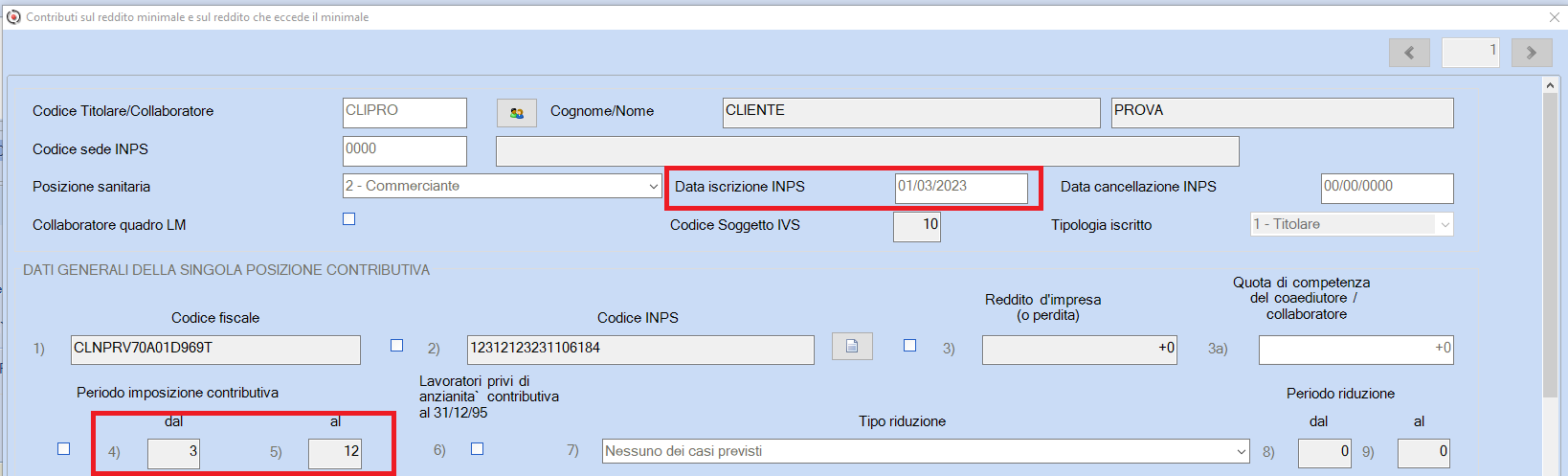Click Reddito d'impresa field 3
The height and width of the screenshot is (476, 1568).
click(x=1080, y=350)
